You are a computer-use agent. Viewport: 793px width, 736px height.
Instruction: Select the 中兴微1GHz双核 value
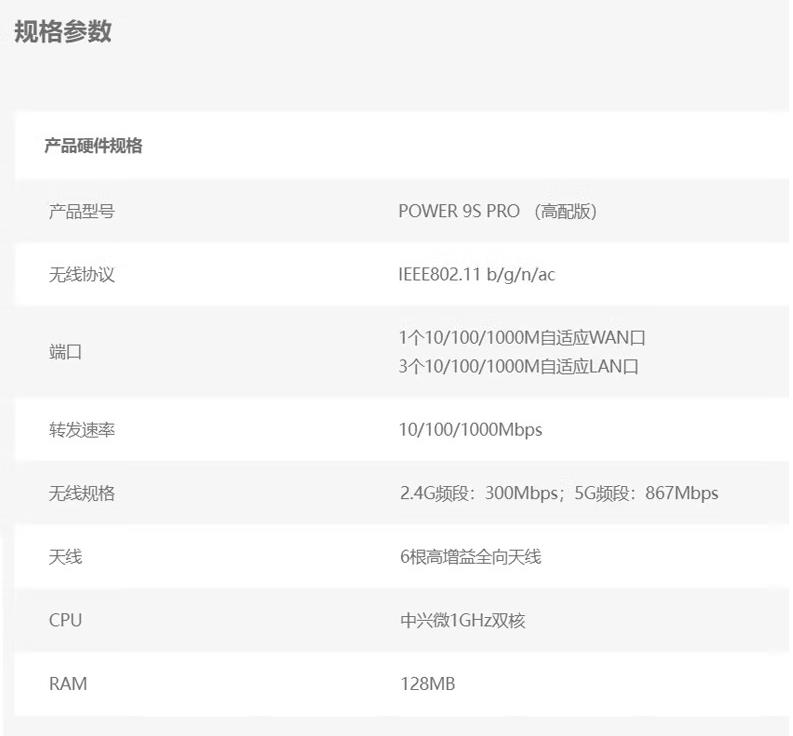[x=462, y=620]
